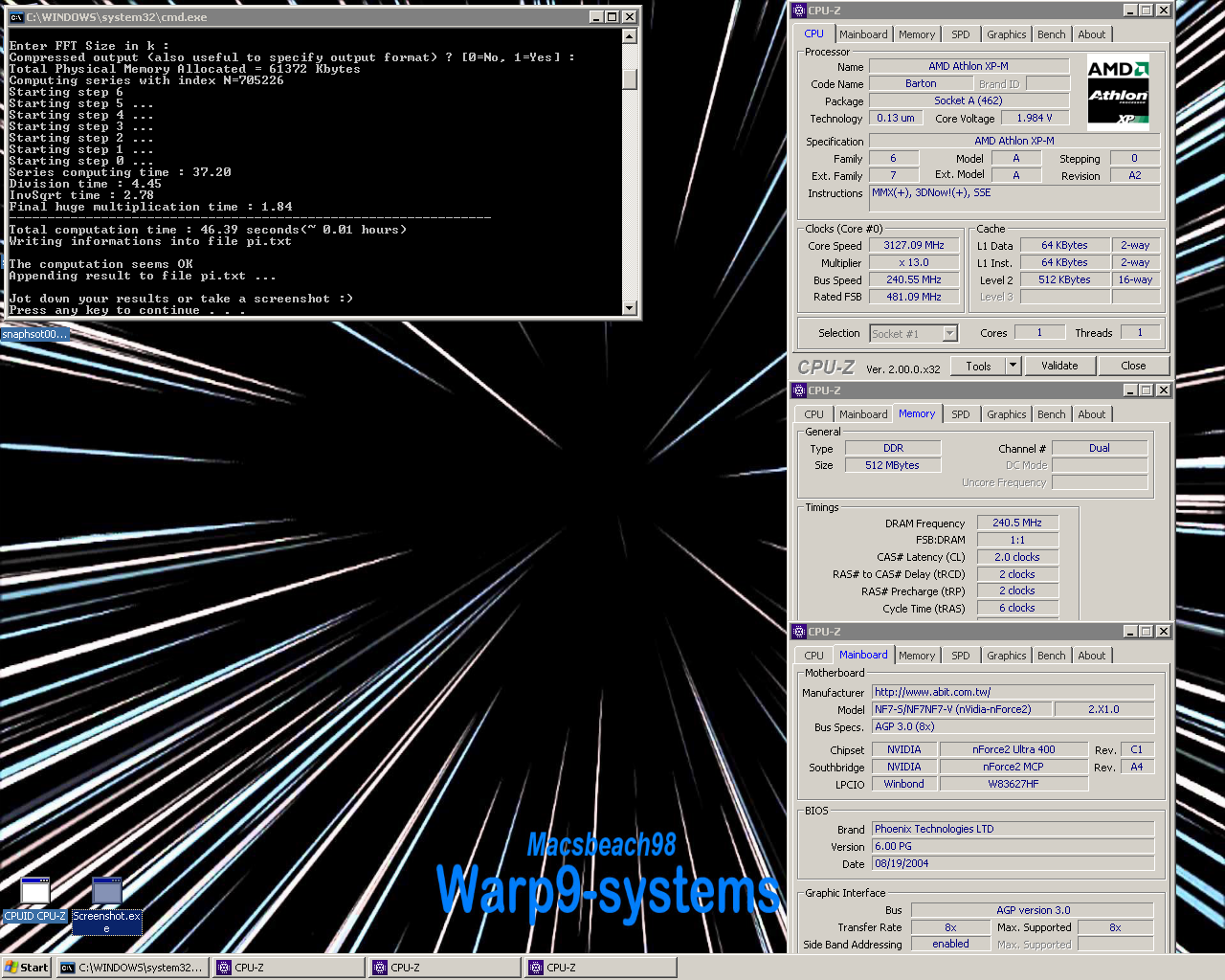This screenshot has width=1225, height=980.
Task: Click the Validate button
Action: pos(1059,366)
